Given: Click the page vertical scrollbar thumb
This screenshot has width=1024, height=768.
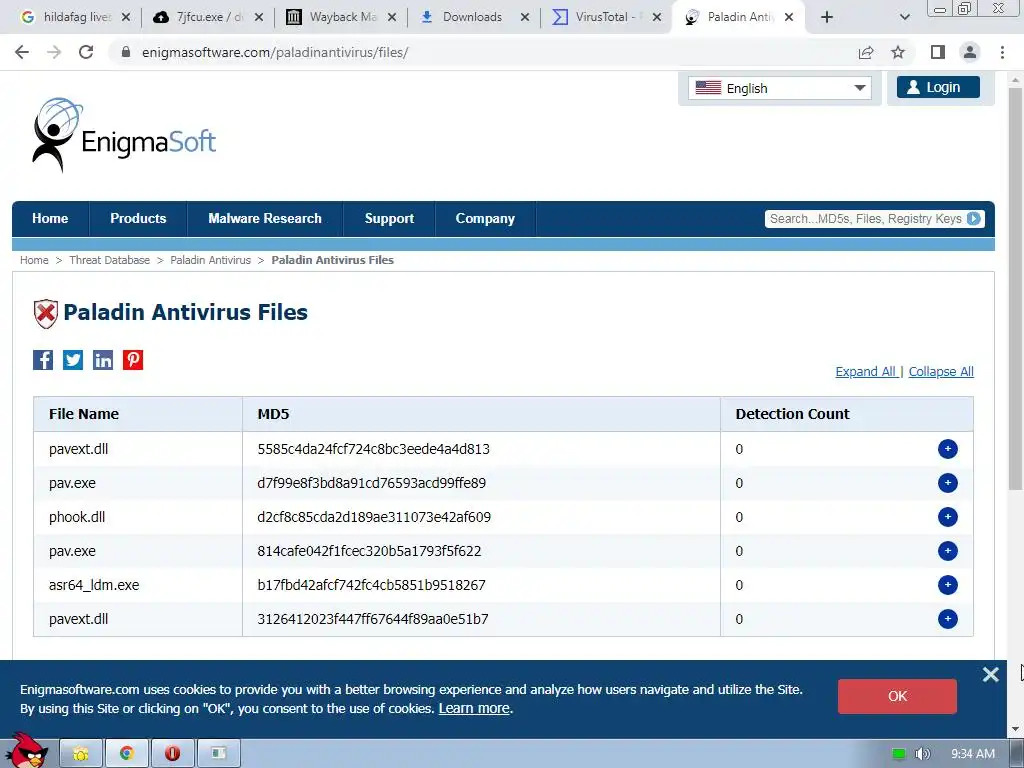Looking at the screenshot, I should 1015,287.
